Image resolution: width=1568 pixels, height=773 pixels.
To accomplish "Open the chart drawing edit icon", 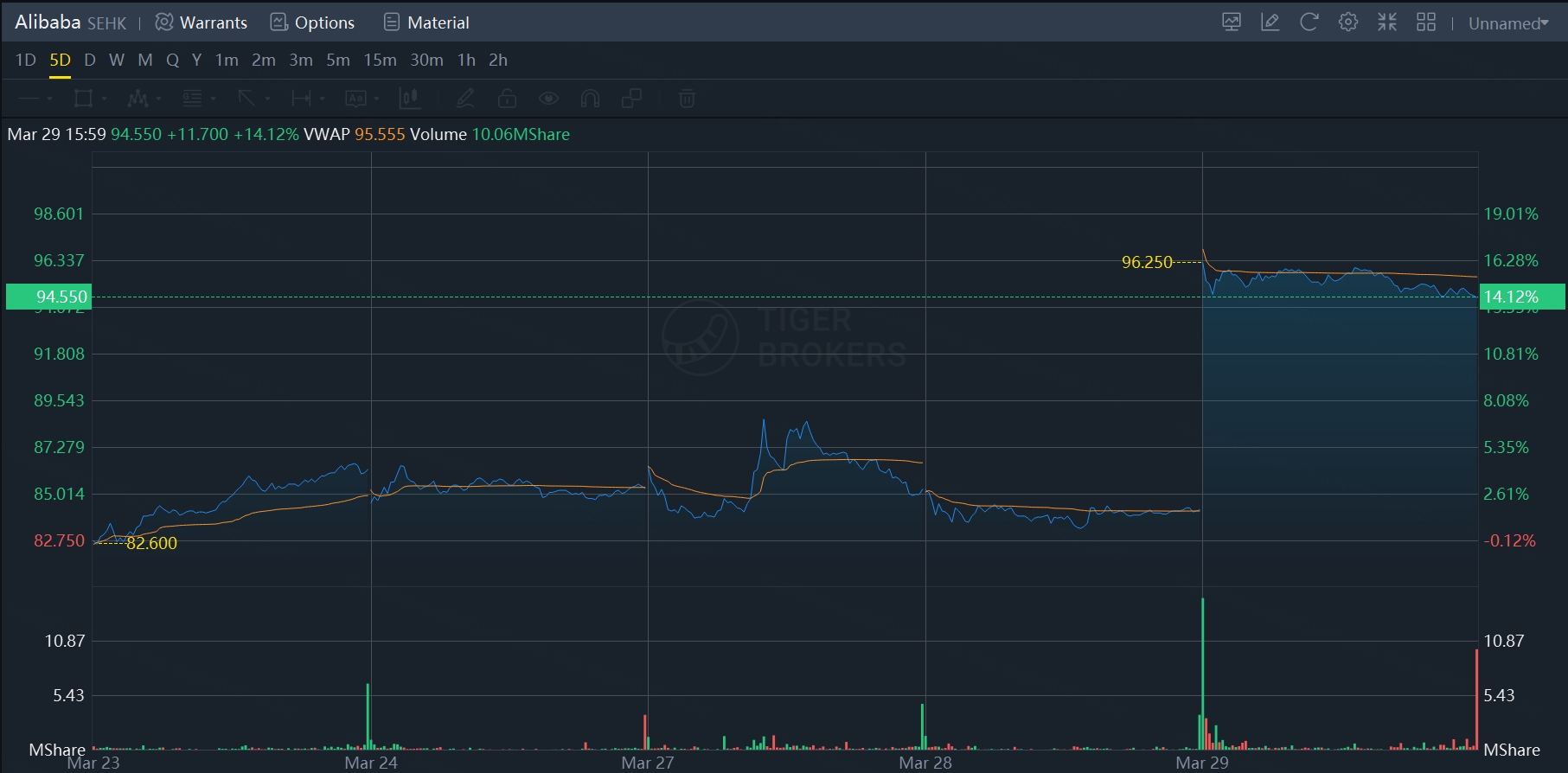I will pyautogui.click(x=1270, y=22).
